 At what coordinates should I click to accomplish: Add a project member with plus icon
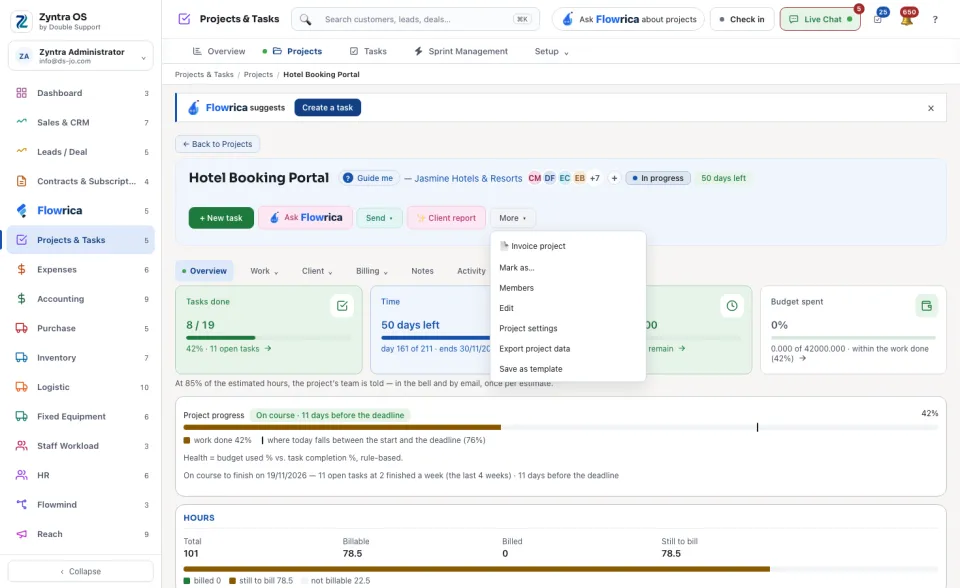pos(614,178)
